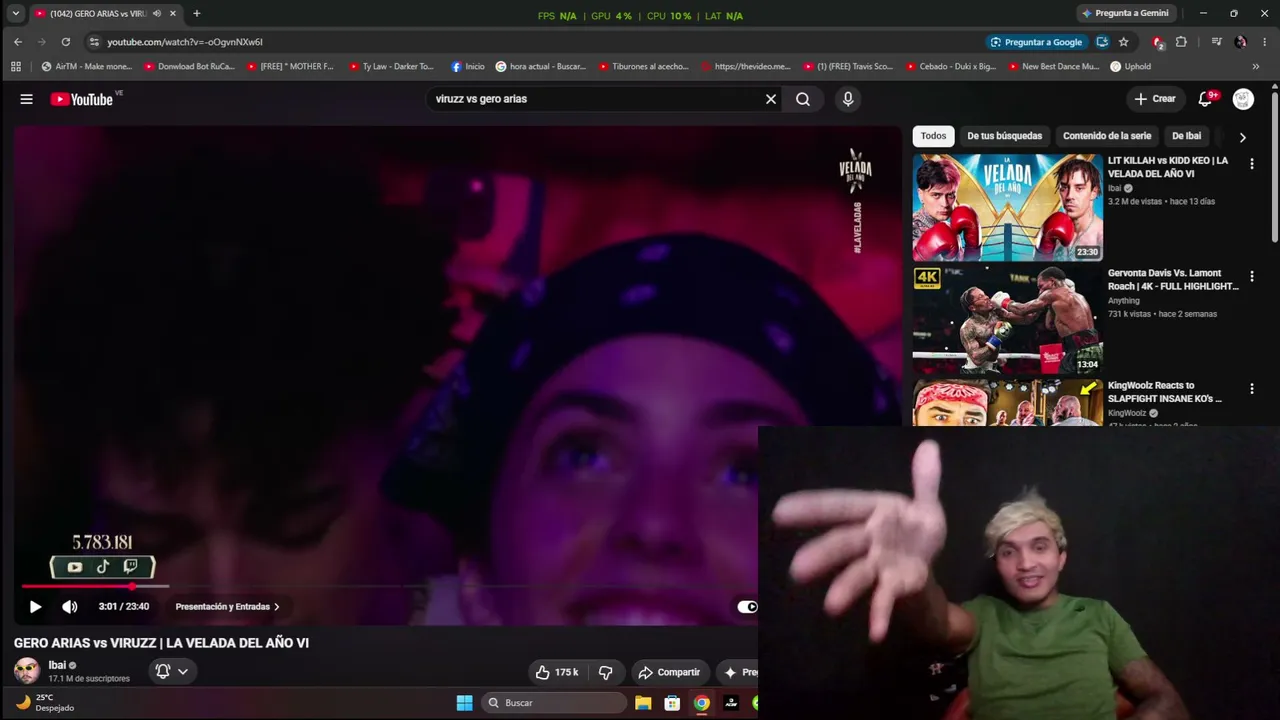Open KingWoolz Reacts video title
Image resolution: width=1280 pixels, height=720 pixels.
(1165, 392)
